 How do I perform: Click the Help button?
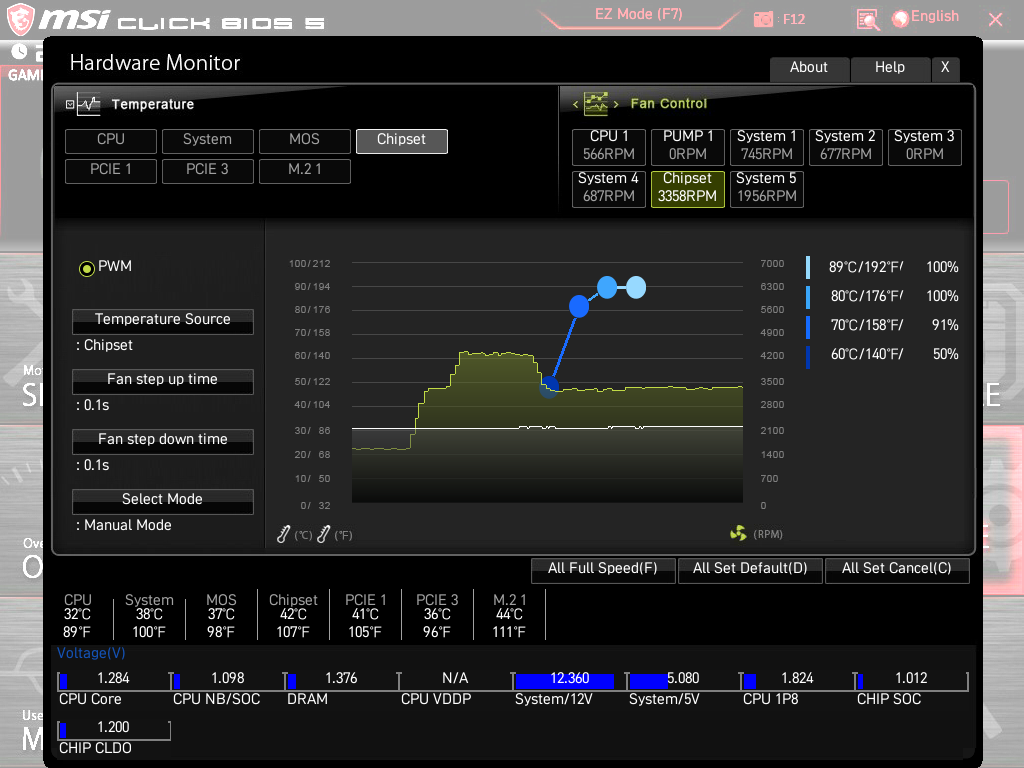tap(890, 68)
